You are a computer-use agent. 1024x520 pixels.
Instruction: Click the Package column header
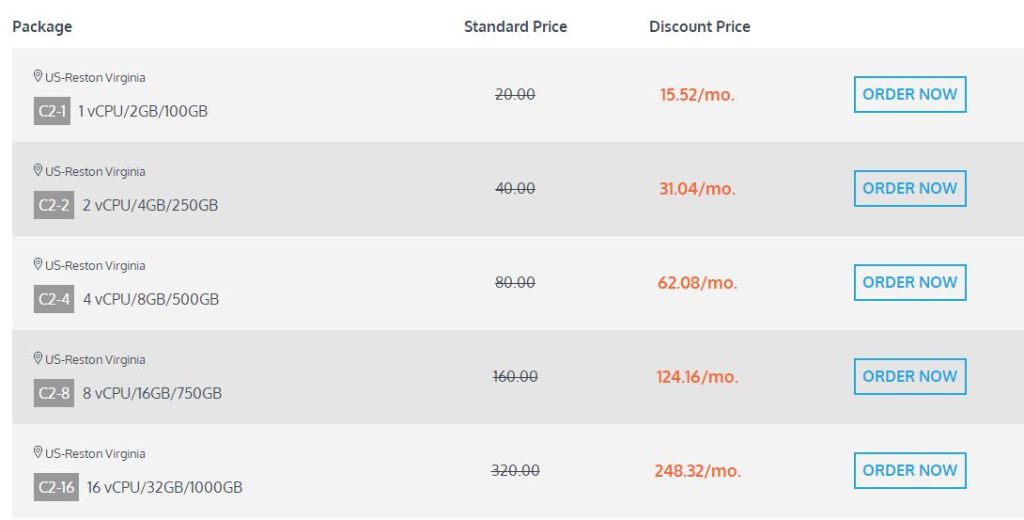click(42, 27)
